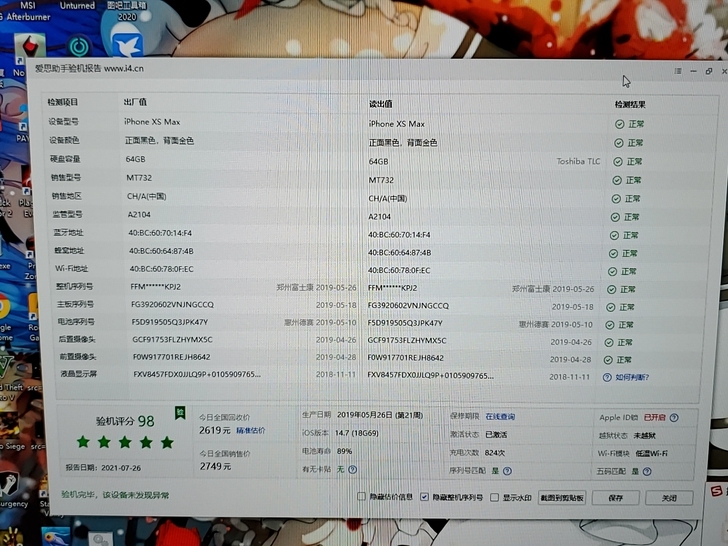Open the 如何判断? link in 液晶显示屏 row
This screenshot has height=546, width=728.
[632, 377]
